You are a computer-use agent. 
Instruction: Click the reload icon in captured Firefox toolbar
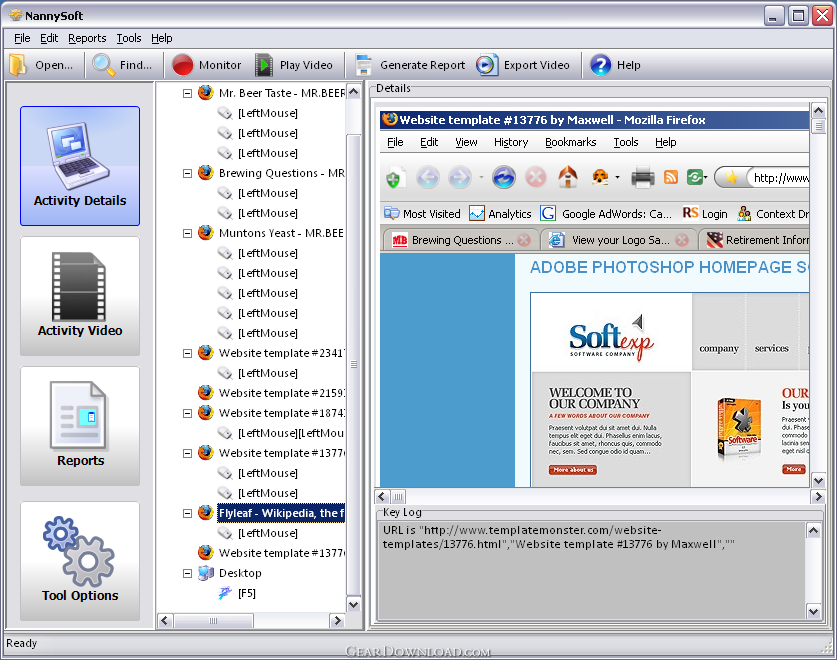coord(503,177)
